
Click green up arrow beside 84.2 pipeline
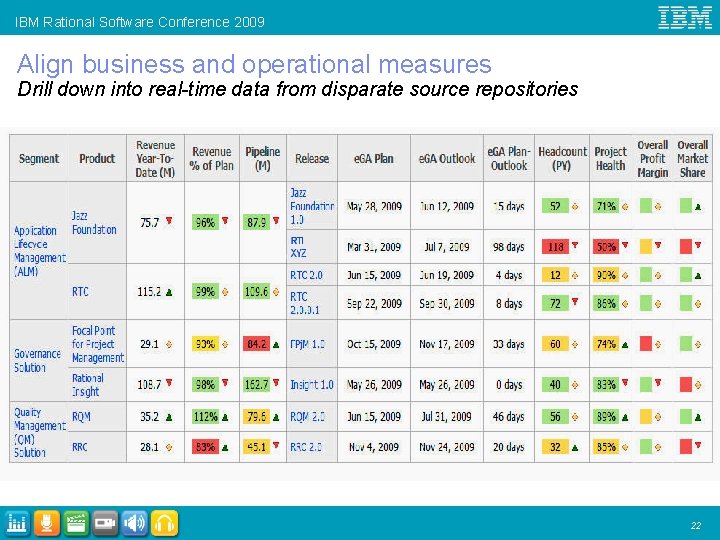(276, 345)
